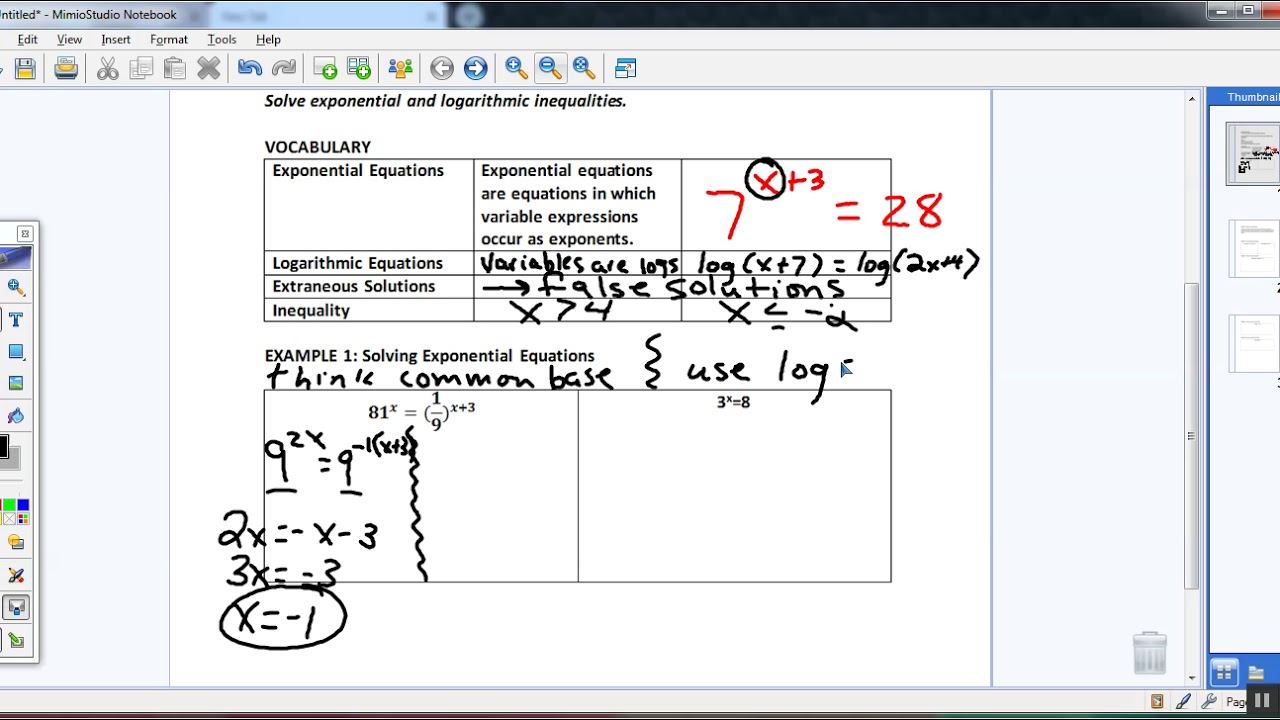Select the rectangle Shape tool
Viewport: 1280px width, 720px height.
click(16, 351)
